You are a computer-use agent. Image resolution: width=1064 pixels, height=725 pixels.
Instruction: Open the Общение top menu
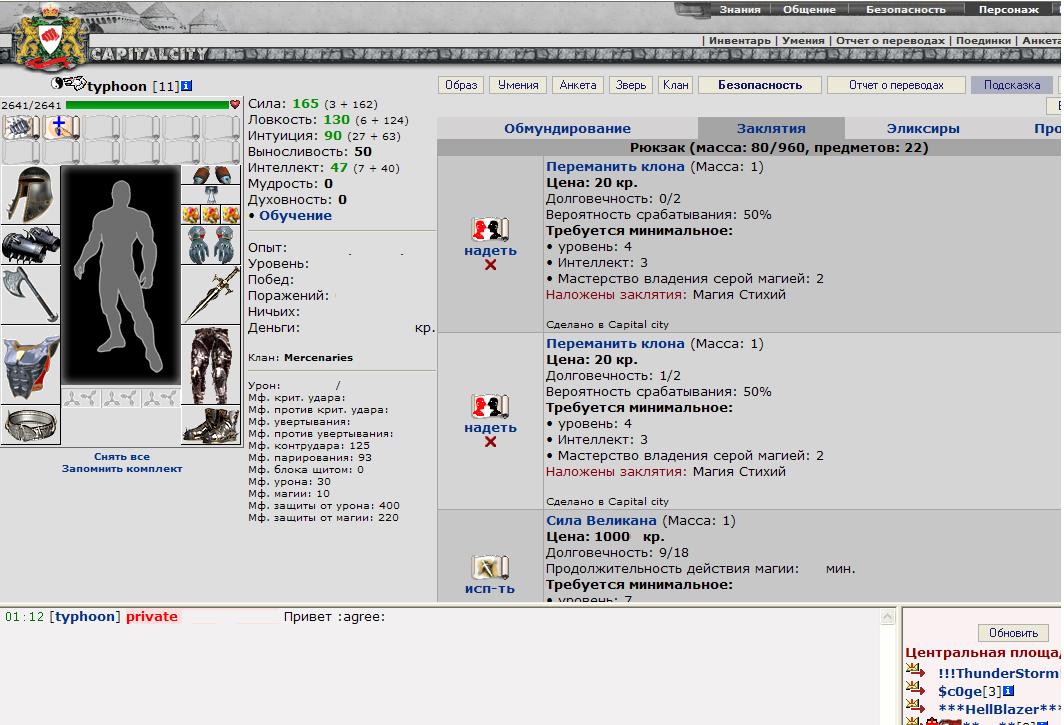pos(809,10)
